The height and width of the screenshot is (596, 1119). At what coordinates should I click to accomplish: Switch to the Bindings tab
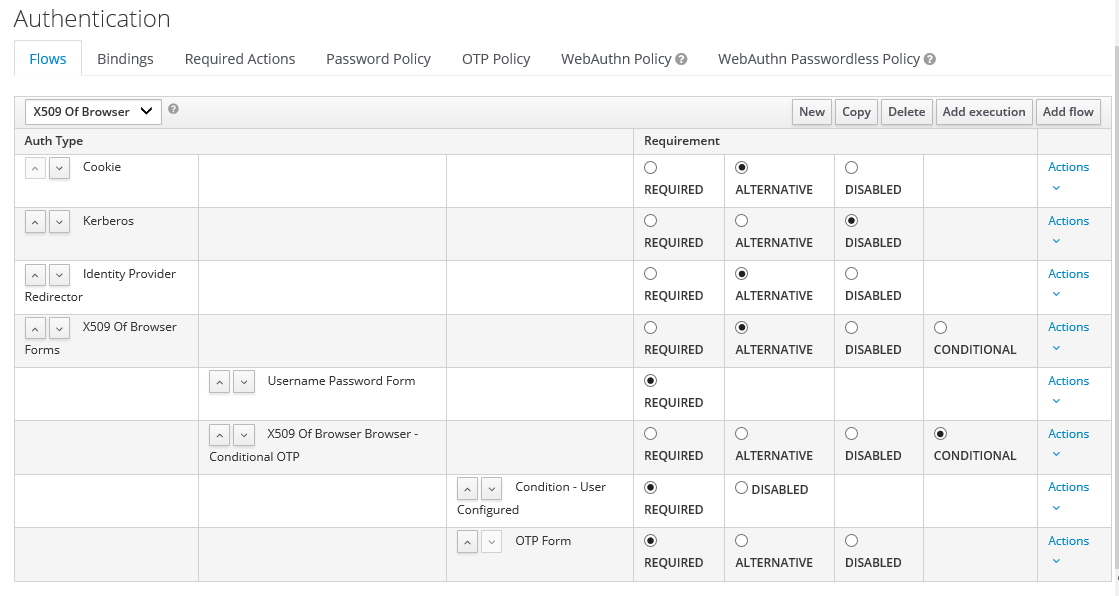pyautogui.click(x=125, y=59)
